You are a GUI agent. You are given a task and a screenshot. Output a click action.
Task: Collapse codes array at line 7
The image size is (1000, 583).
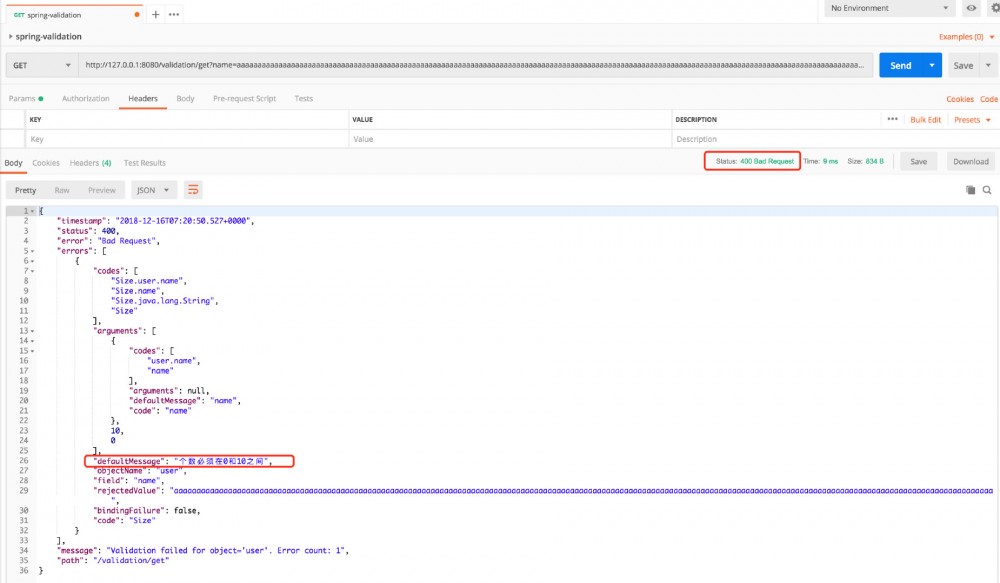33,271
